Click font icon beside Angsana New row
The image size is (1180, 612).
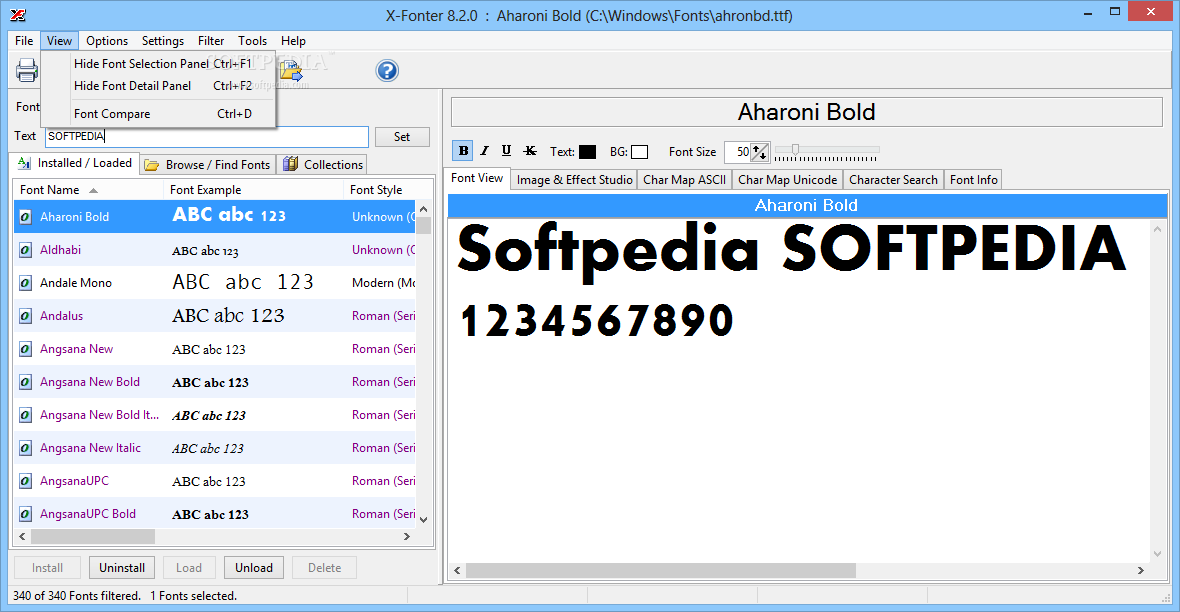pos(26,349)
